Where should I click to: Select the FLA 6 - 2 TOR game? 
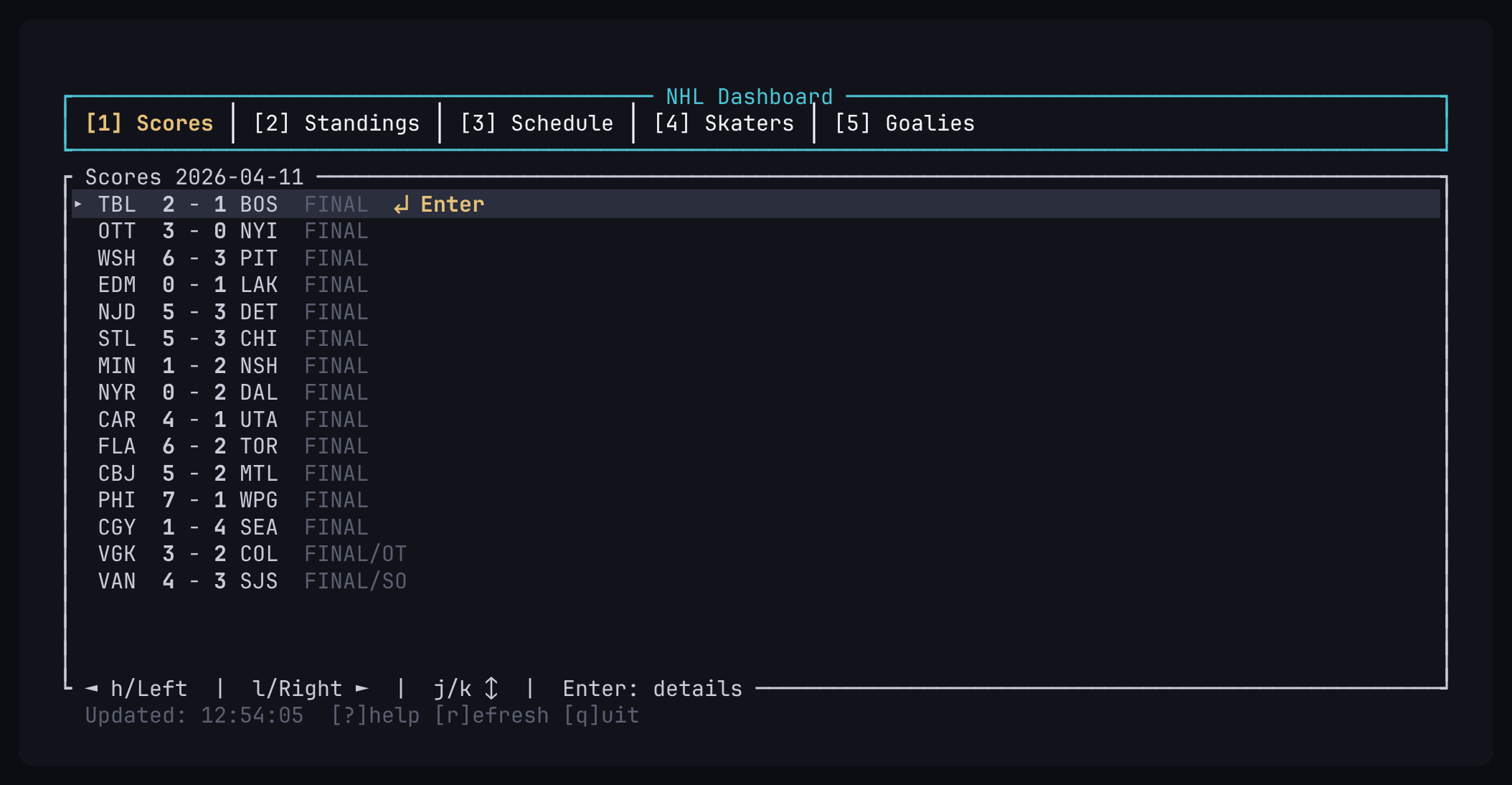click(x=756, y=446)
